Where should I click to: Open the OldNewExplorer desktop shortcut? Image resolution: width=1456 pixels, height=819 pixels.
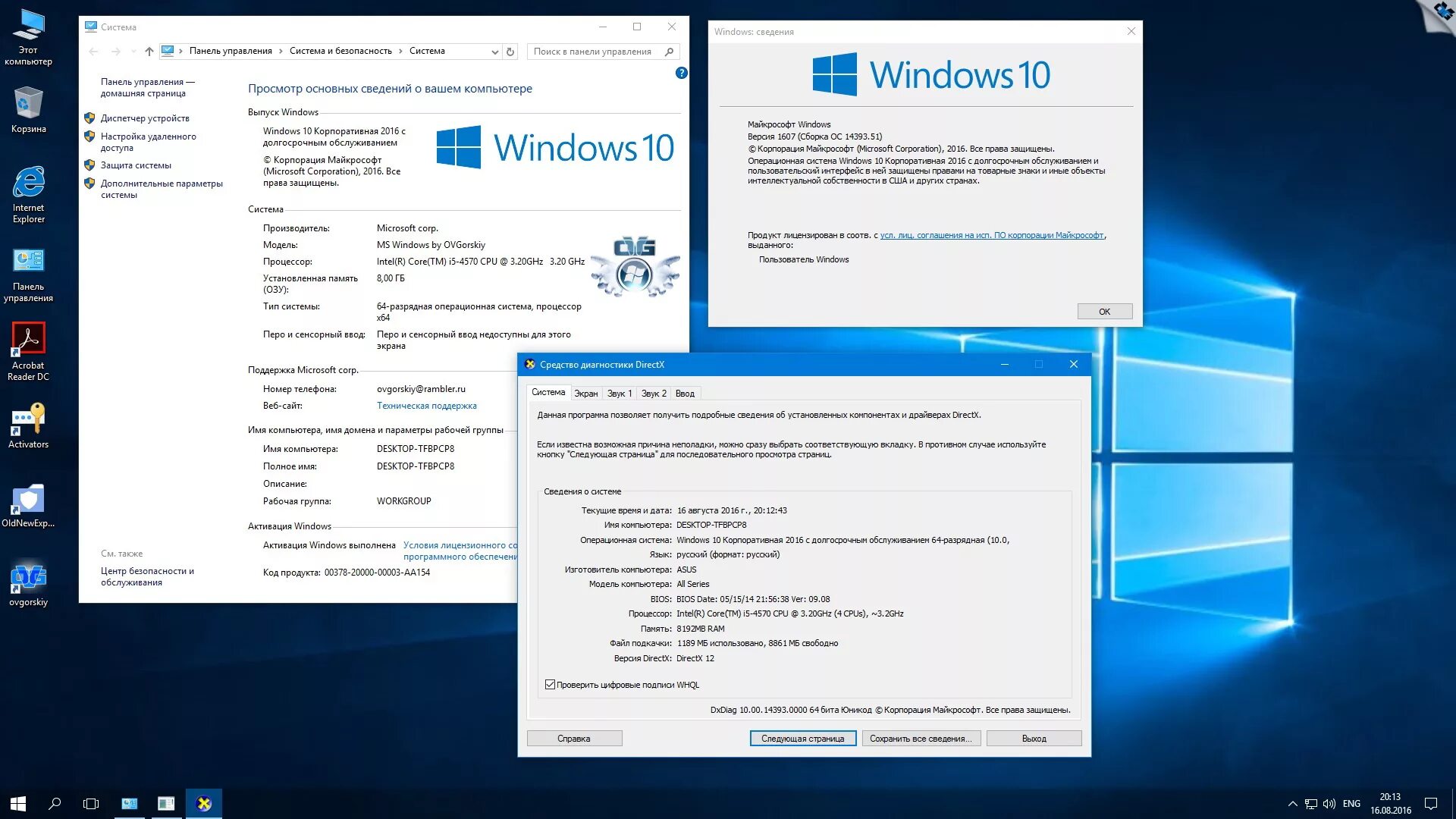(x=28, y=498)
